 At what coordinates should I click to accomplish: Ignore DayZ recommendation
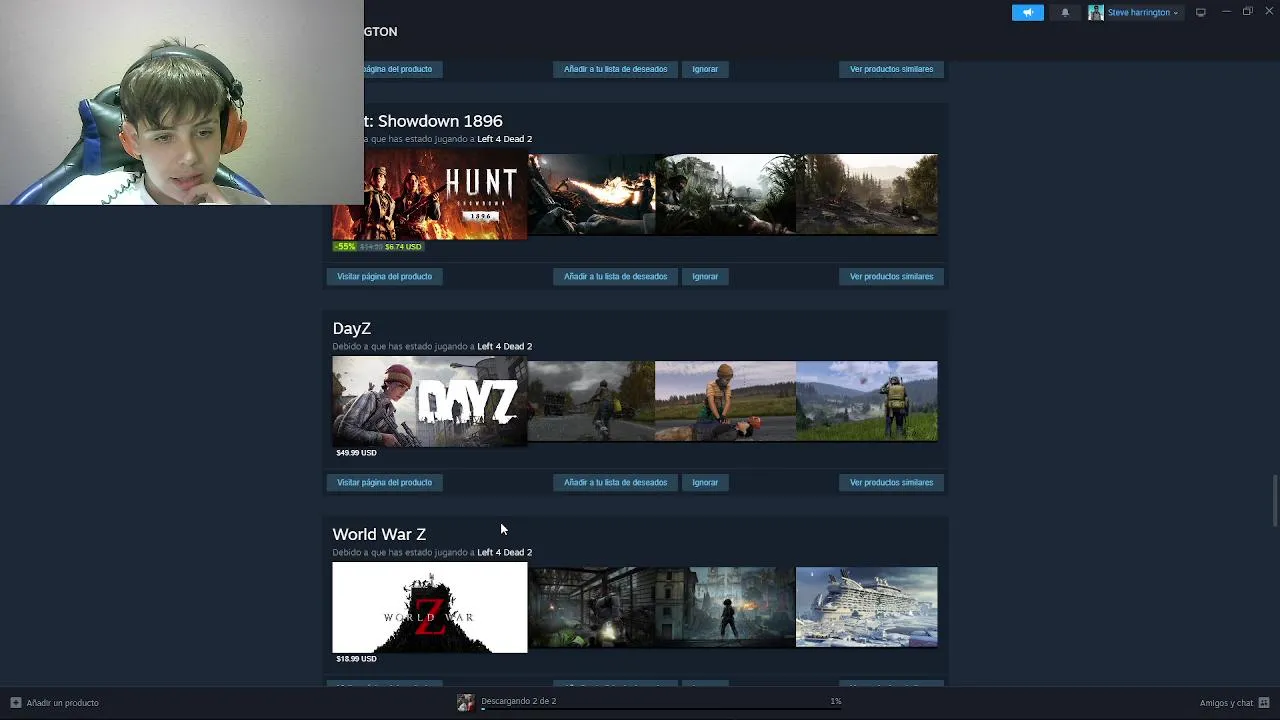click(x=705, y=482)
